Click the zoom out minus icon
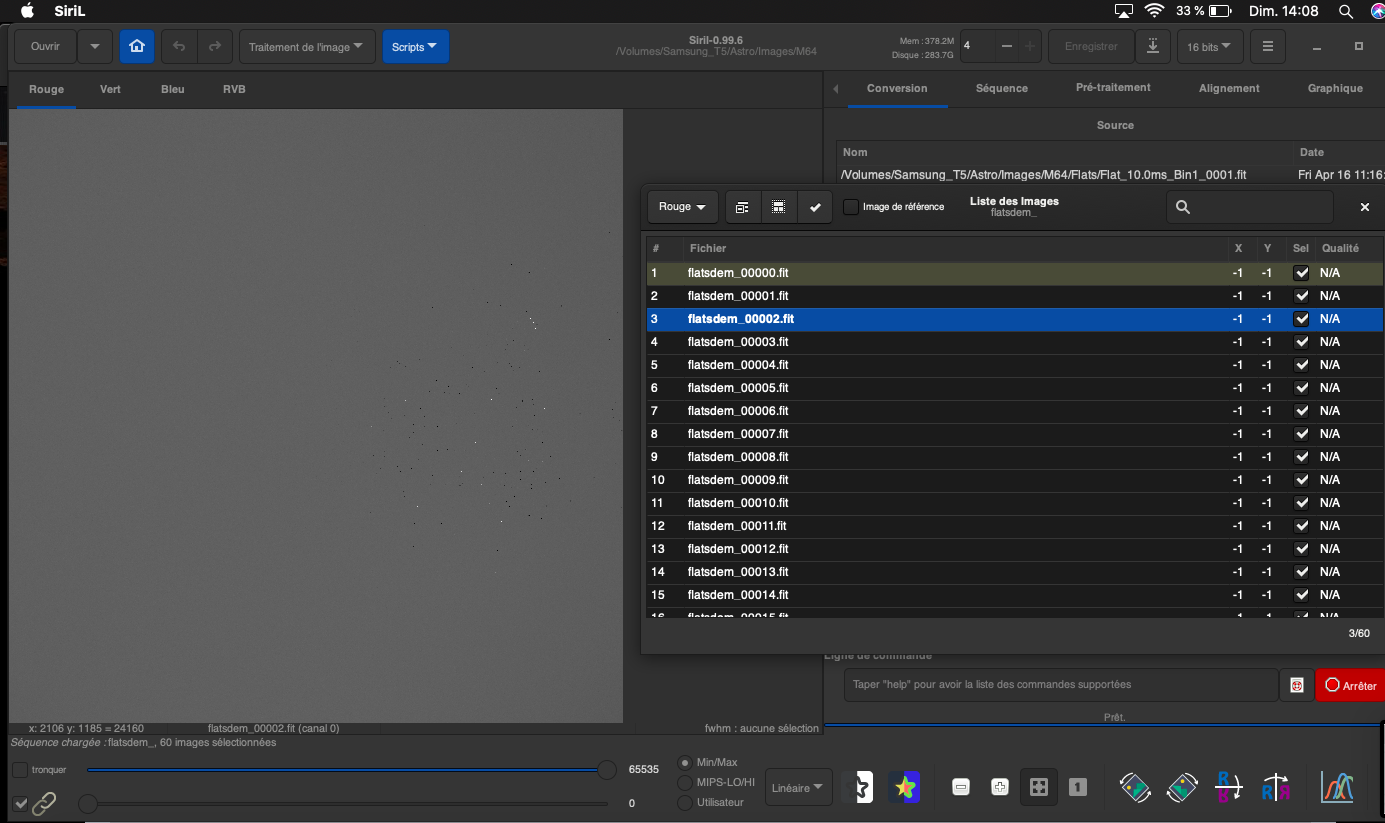 [x=961, y=787]
